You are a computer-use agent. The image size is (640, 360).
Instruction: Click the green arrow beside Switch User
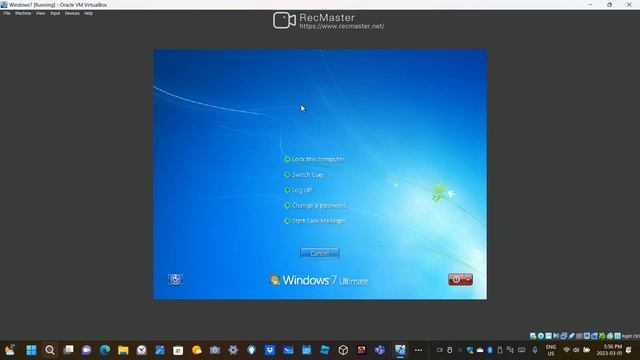point(287,175)
